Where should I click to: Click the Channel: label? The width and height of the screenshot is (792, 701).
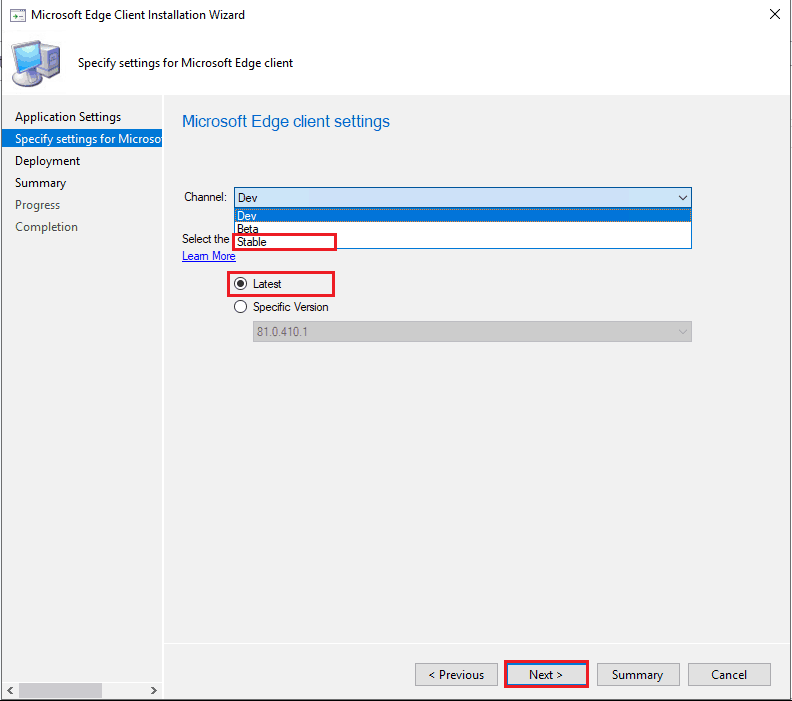[205, 197]
